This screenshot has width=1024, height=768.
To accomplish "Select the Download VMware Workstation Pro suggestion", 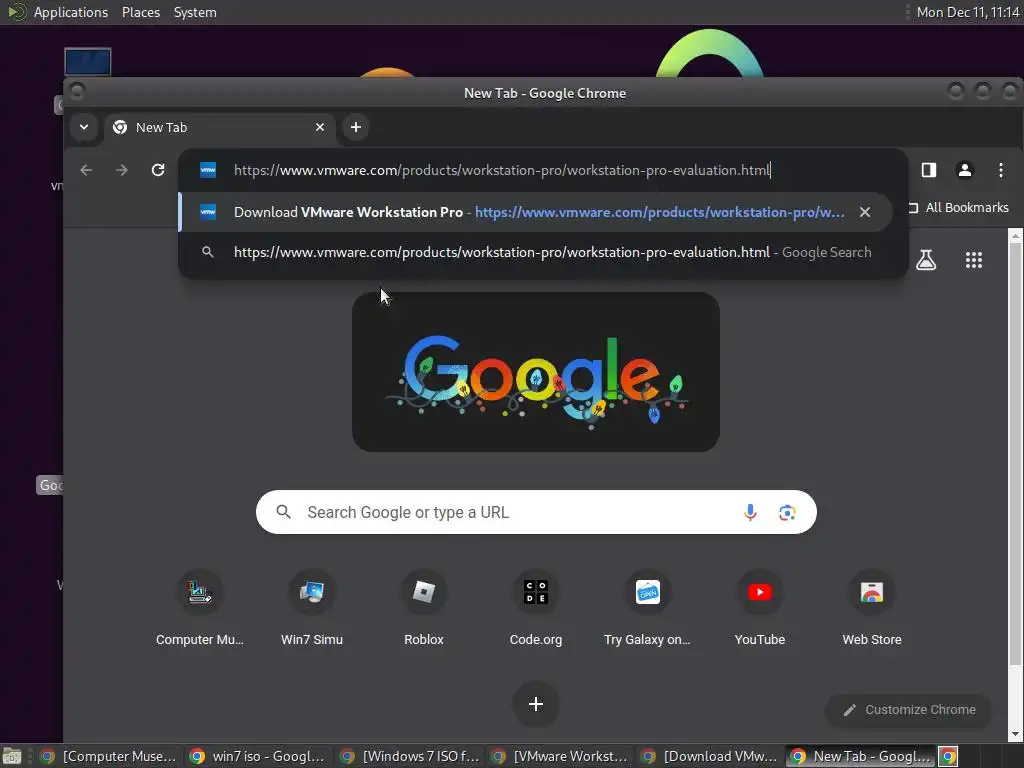I will (536, 212).
